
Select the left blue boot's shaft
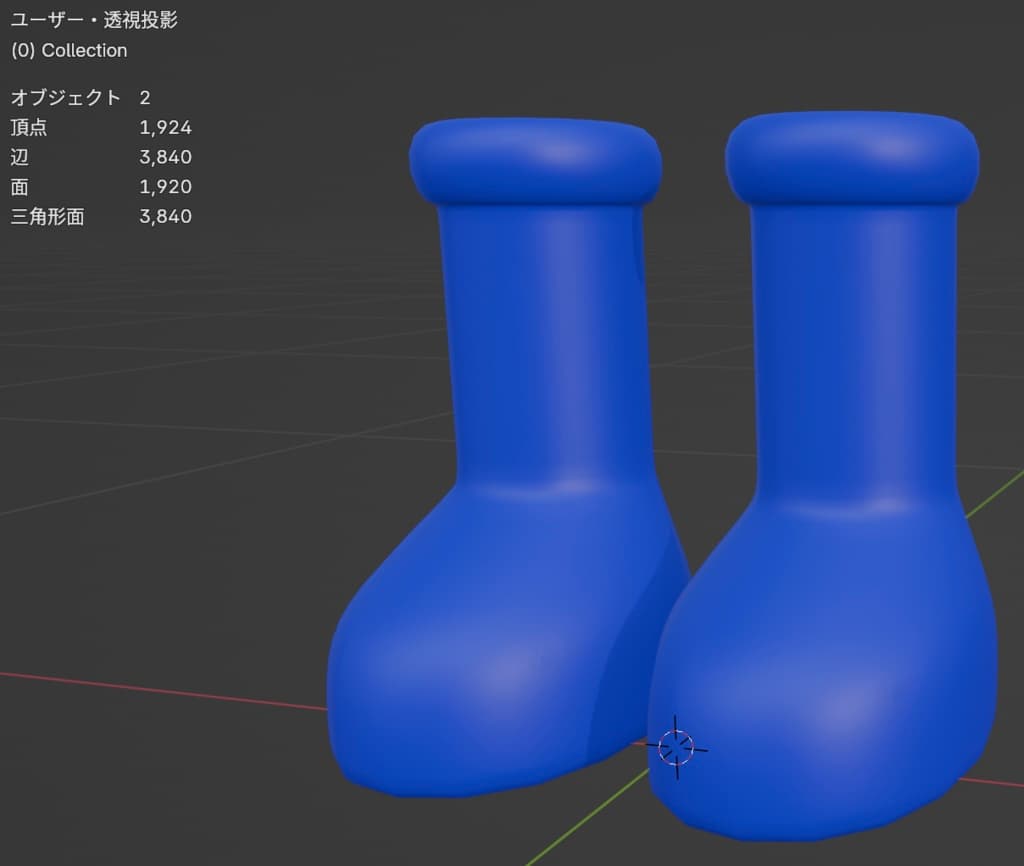[x=545, y=340]
